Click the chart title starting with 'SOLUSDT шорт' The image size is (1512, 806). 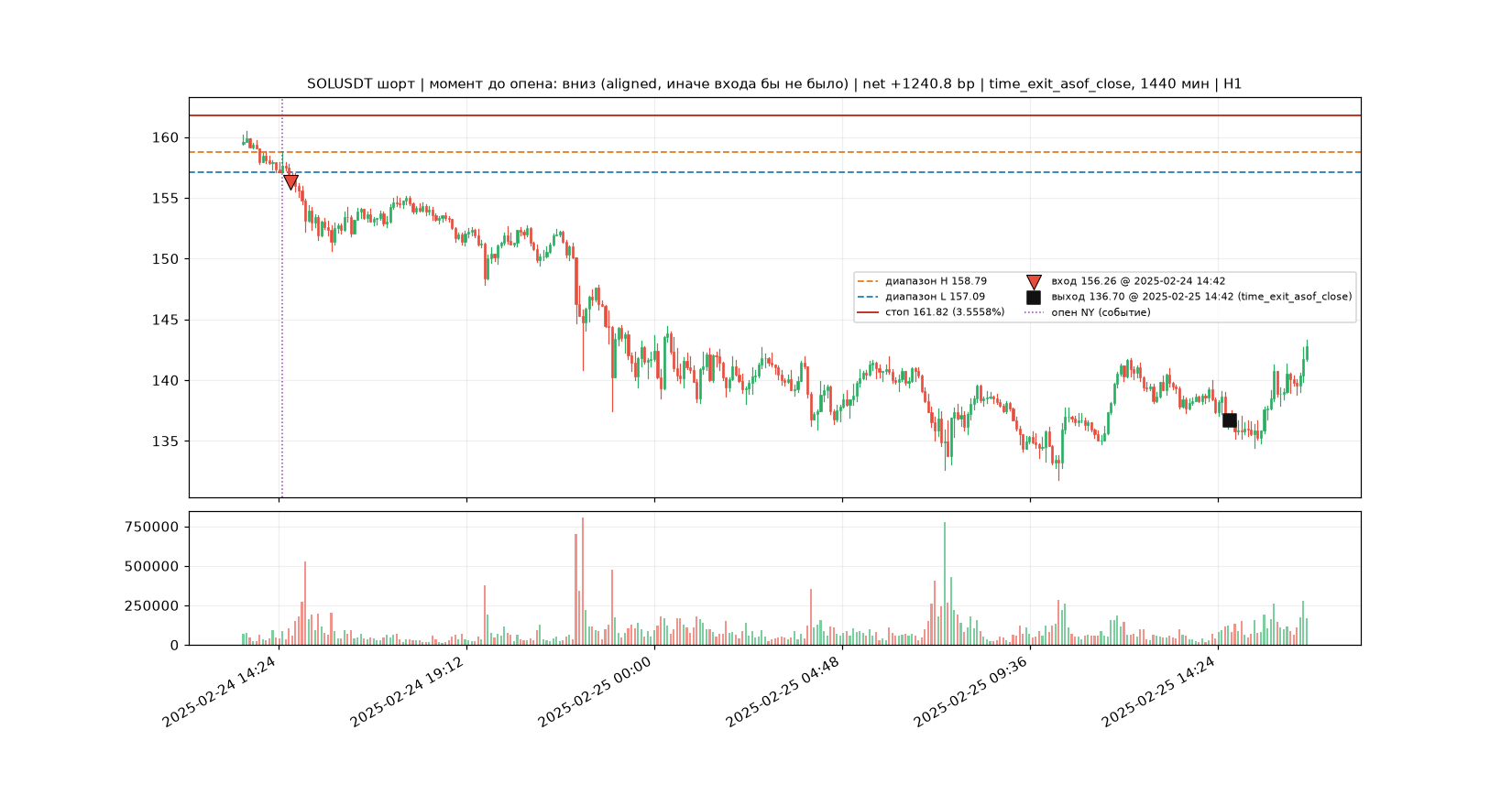point(774,84)
